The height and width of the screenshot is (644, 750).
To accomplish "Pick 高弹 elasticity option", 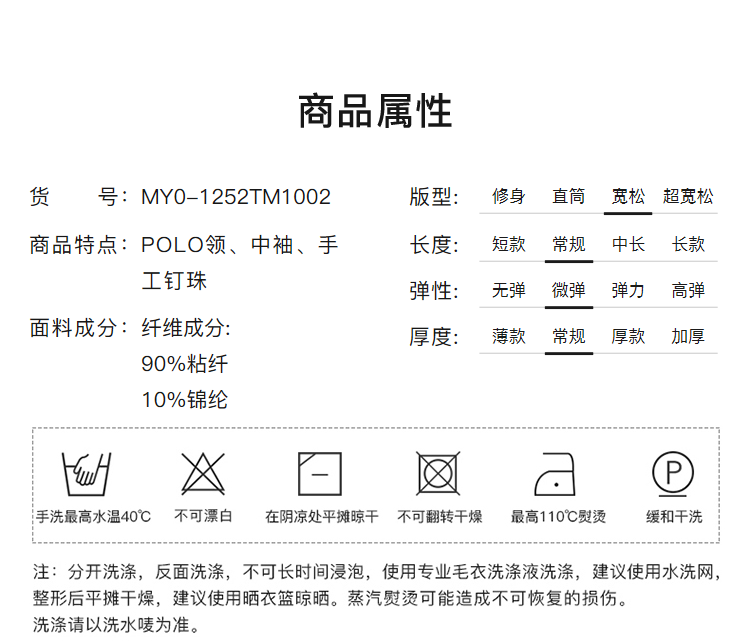I will pyautogui.click(x=688, y=290).
